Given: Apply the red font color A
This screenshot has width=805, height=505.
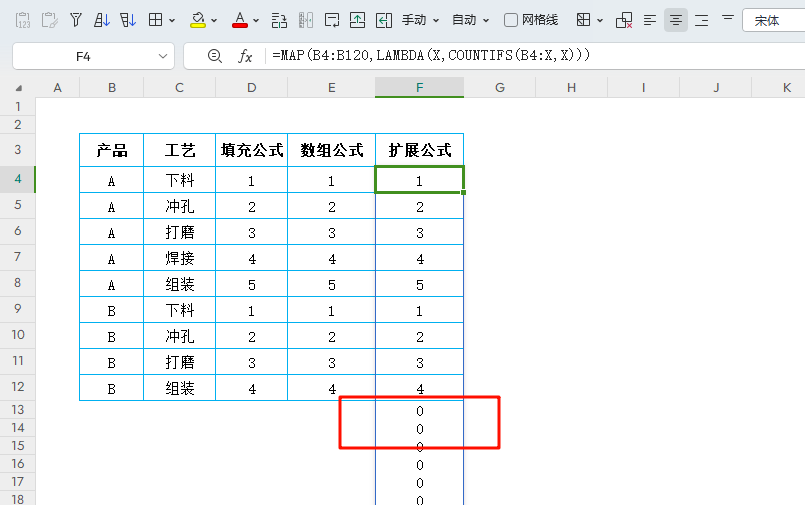Looking at the screenshot, I should (240, 20).
